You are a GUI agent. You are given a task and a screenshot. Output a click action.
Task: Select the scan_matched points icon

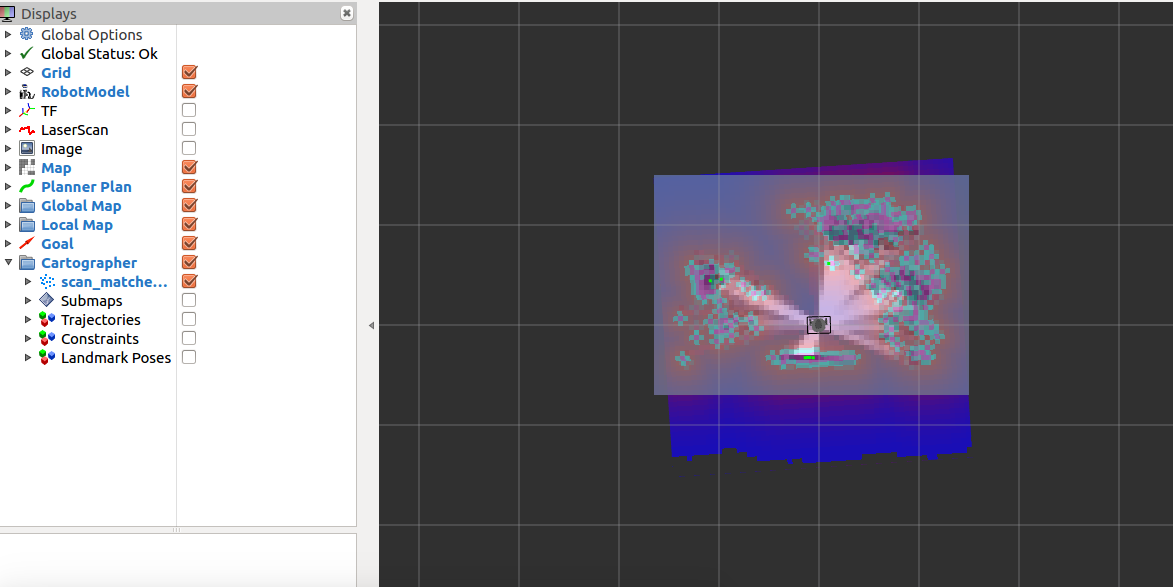tap(46, 281)
